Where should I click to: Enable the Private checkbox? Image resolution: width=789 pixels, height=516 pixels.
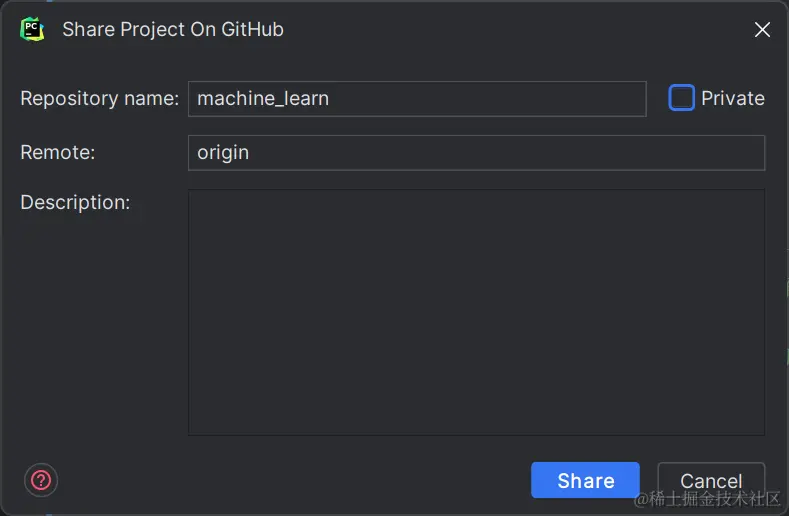tap(681, 98)
